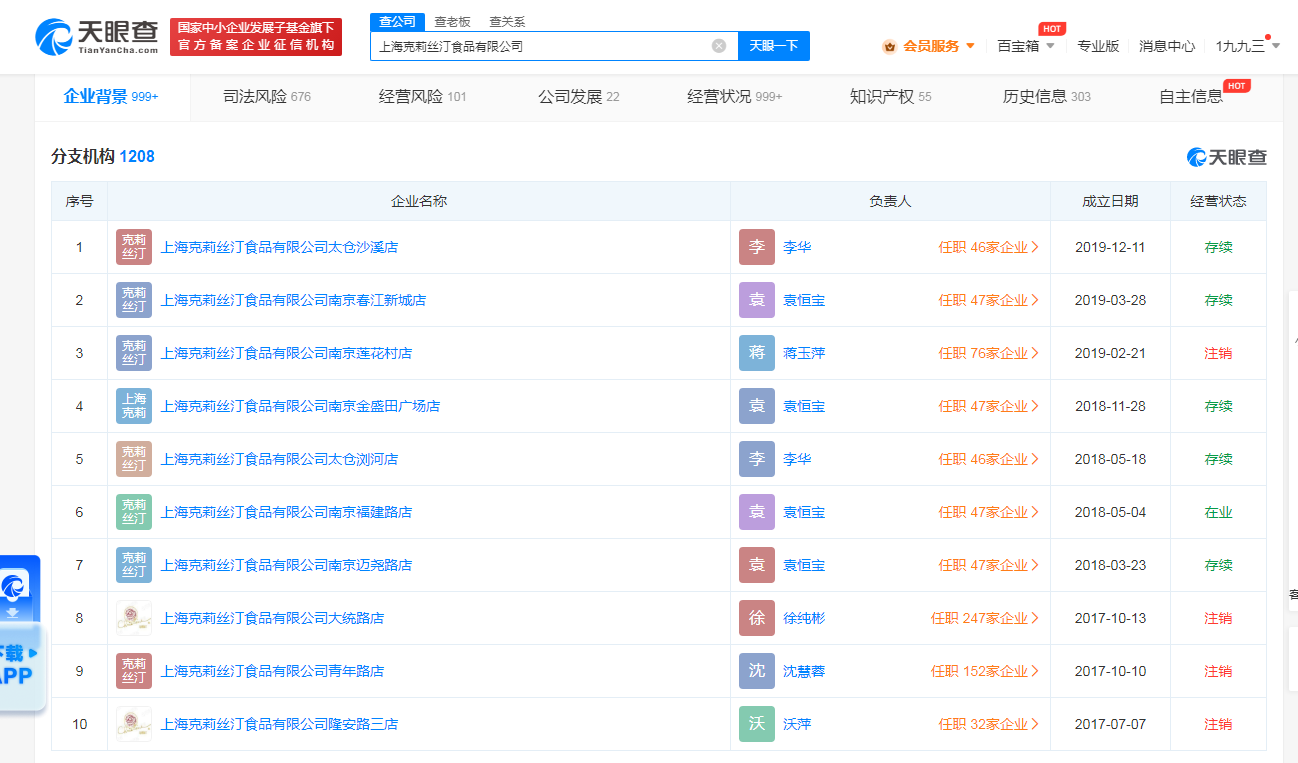Click avatar icon for 徐纯彬
1298x763 pixels.
click(756, 618)
